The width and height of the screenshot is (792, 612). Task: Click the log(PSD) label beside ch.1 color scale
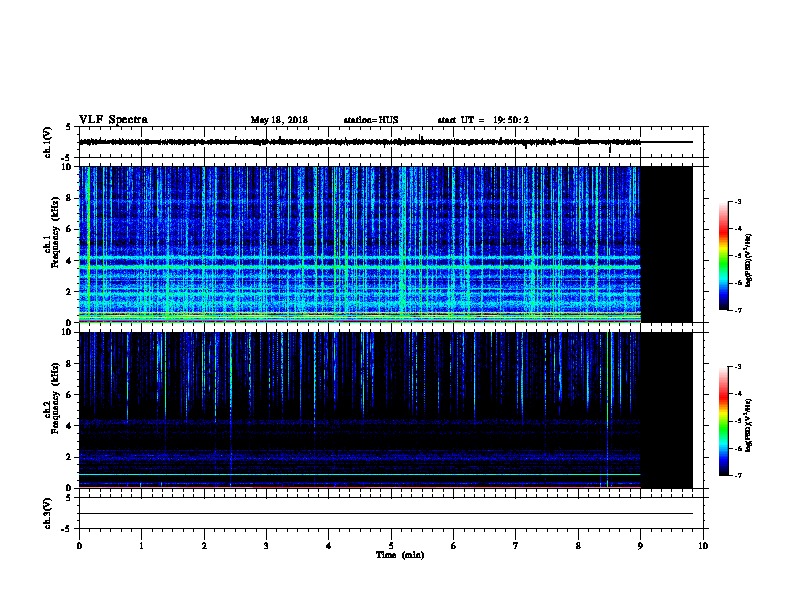(749, 260)
